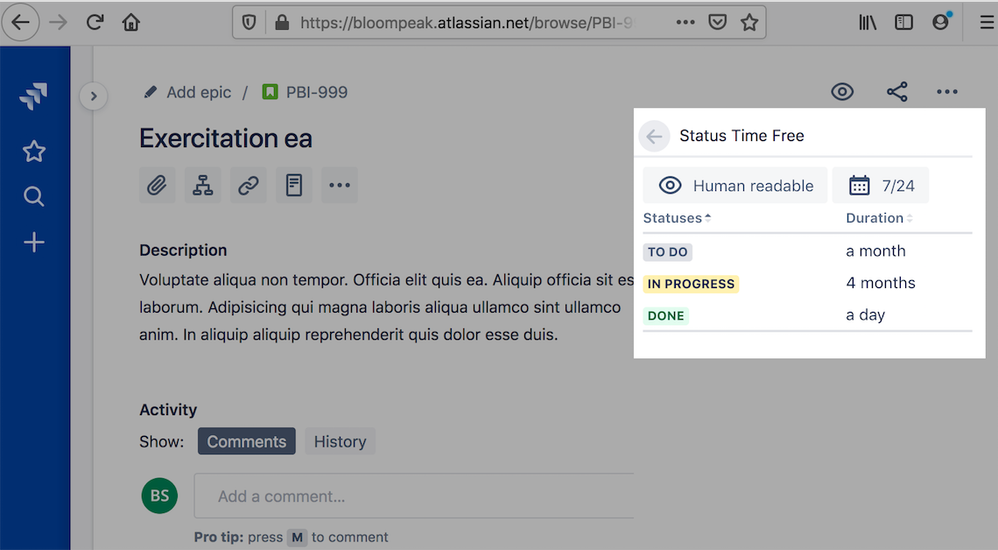Edit the issue title Exercitation ea
The height and width of the screenshot is (550, 998).
point(226,138)
